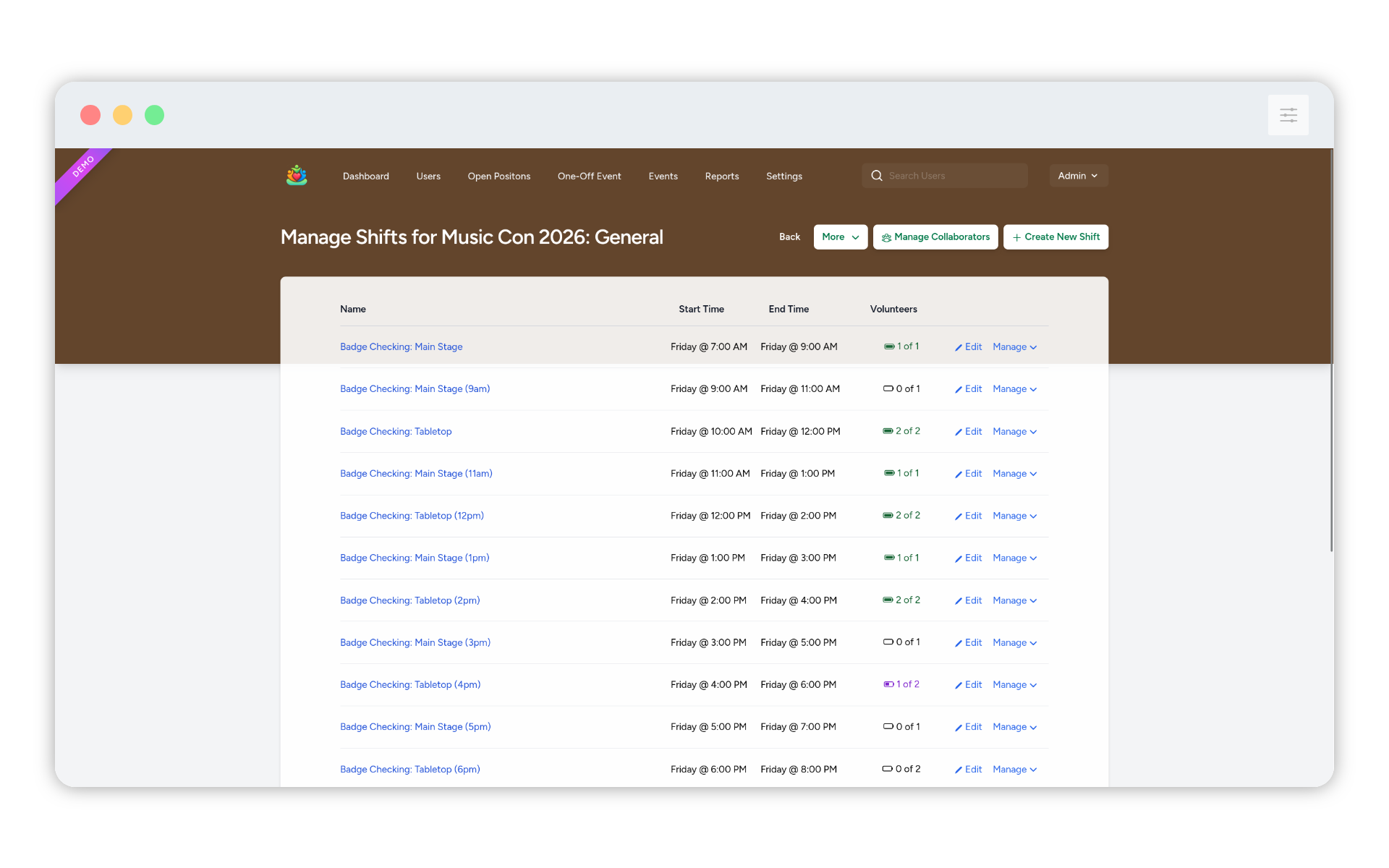The image size is (1389, 868).
Task: Click plus icon on Create New Shift
Action: point(1016,237)
